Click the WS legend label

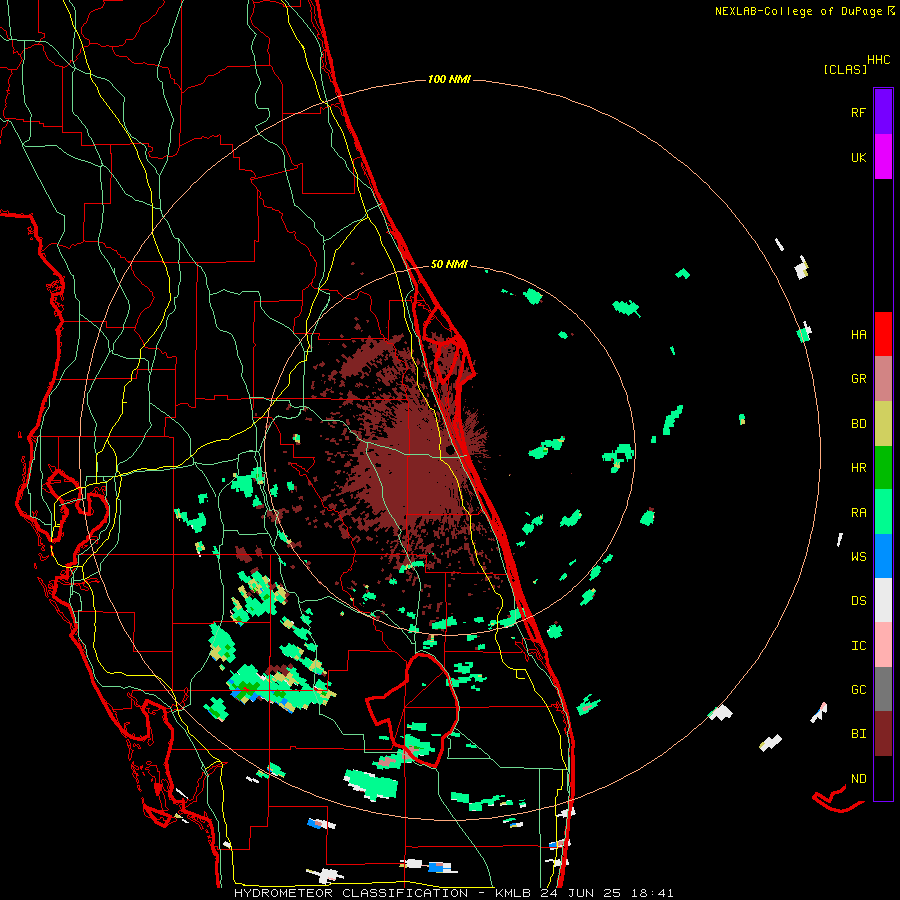click(859, 557)
